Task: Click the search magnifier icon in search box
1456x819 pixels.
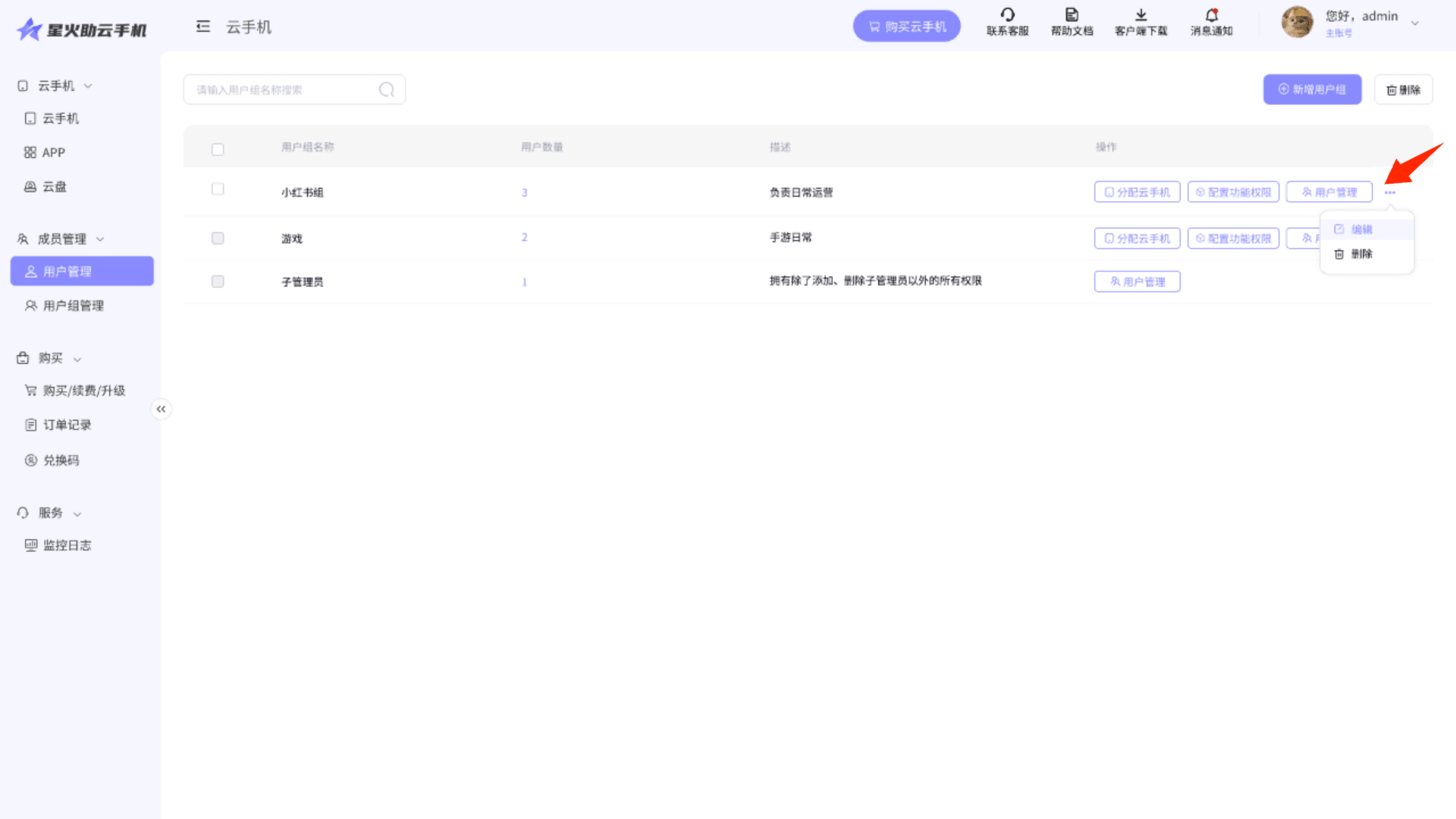Action: pyautogui.click(x=387, y=89)
